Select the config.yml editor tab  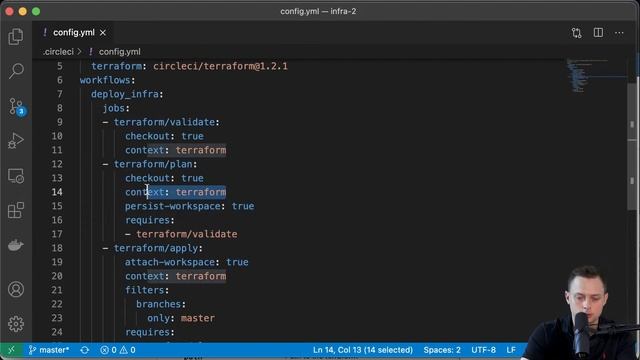[74, 33]
